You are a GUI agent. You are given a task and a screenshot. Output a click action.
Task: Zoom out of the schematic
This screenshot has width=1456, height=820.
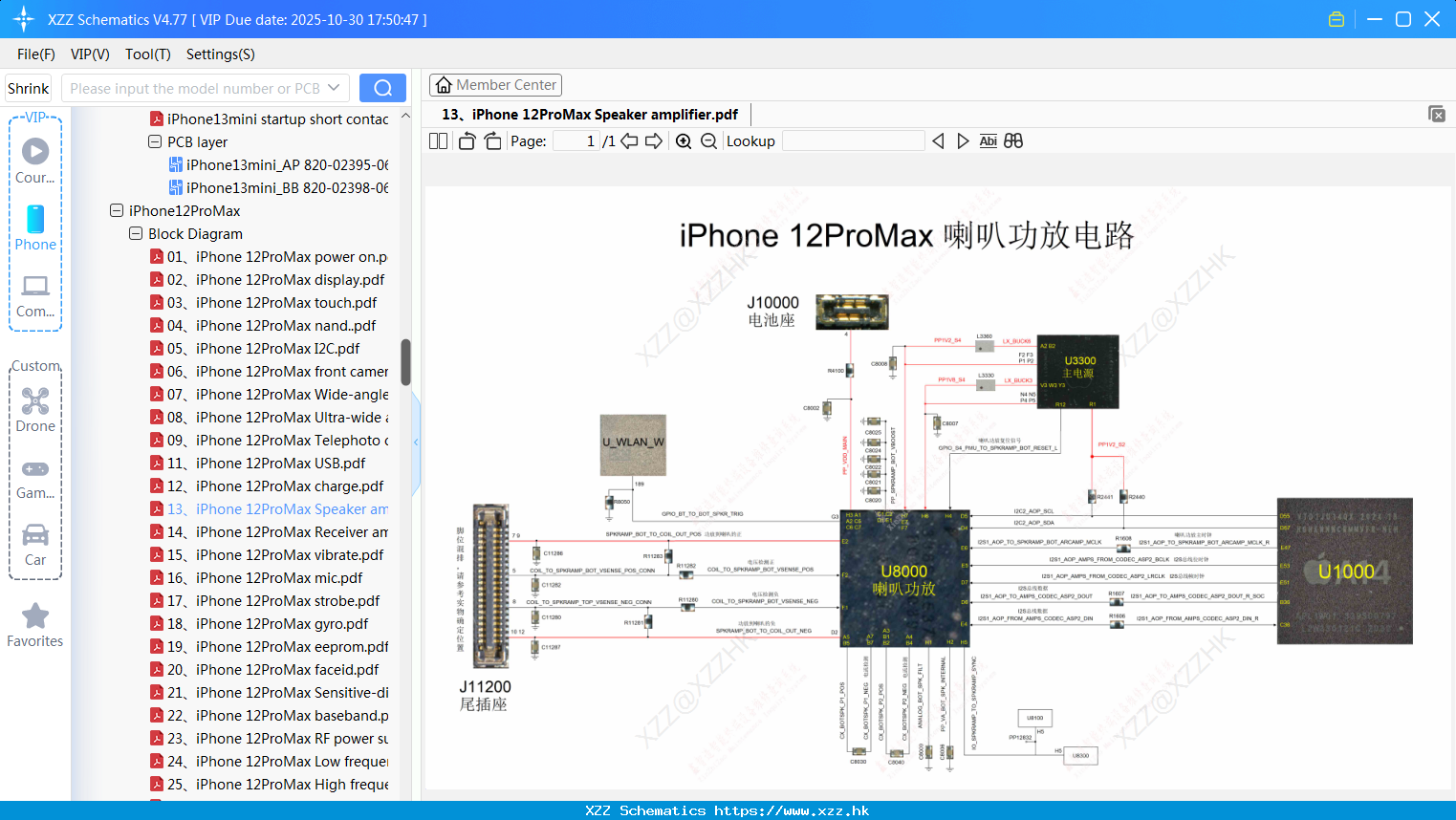pos(708,140)
